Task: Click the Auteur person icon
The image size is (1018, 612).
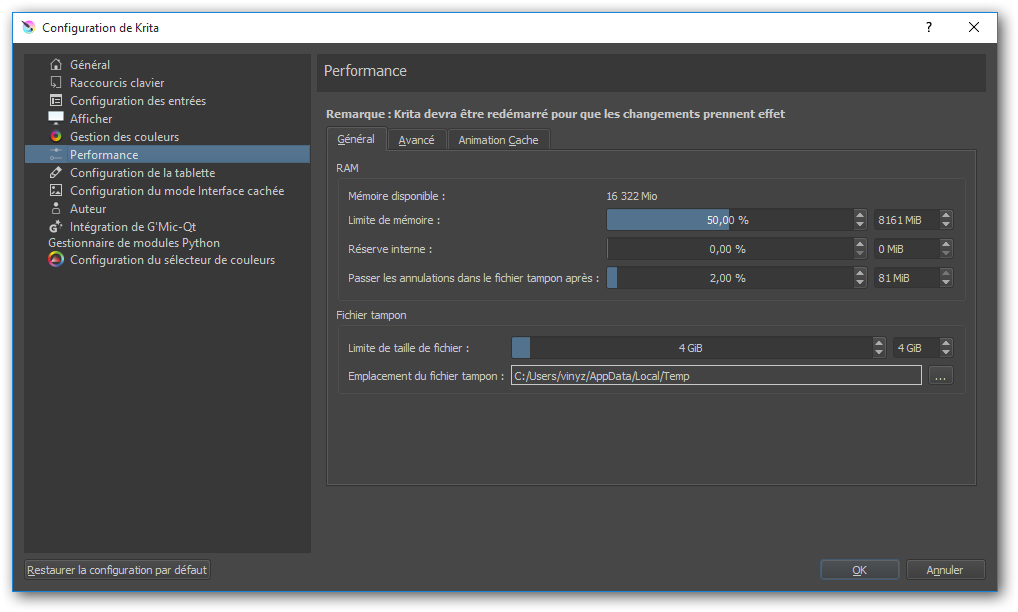Action: tap(56, 209)
